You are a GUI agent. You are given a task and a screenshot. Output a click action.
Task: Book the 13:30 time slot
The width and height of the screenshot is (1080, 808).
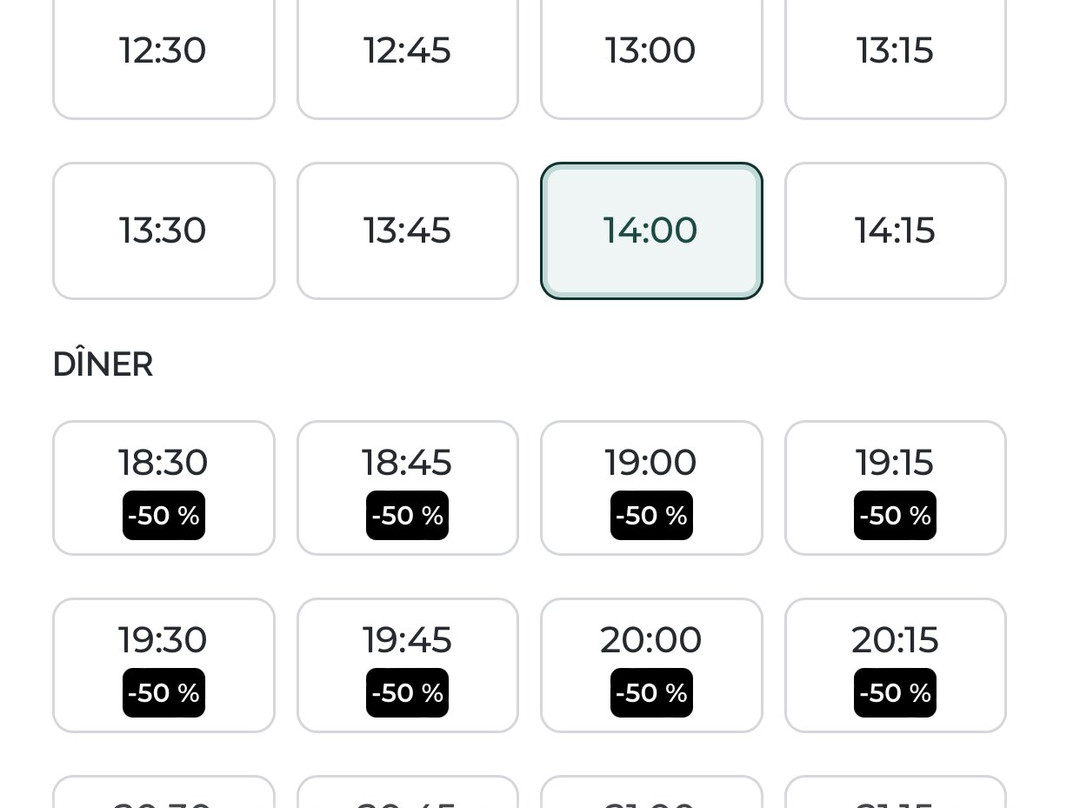(164, 231)
